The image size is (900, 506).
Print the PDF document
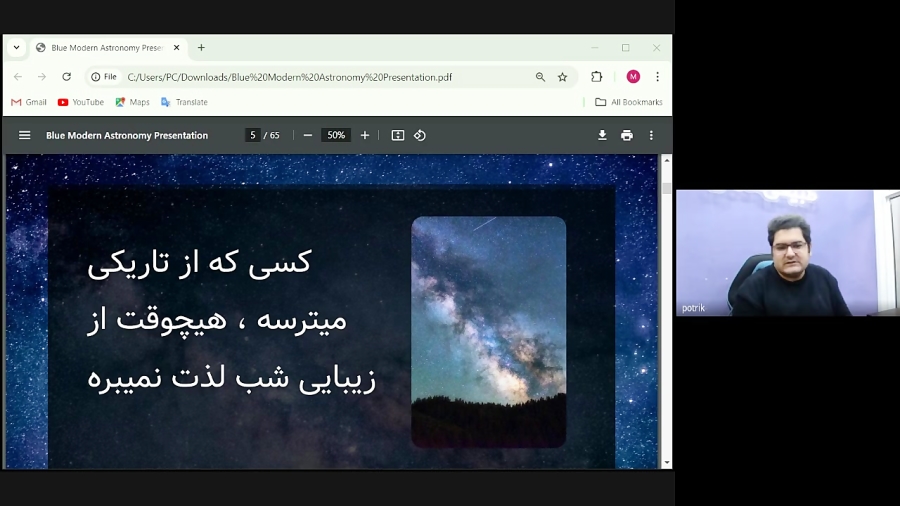(x=627, y=135)
